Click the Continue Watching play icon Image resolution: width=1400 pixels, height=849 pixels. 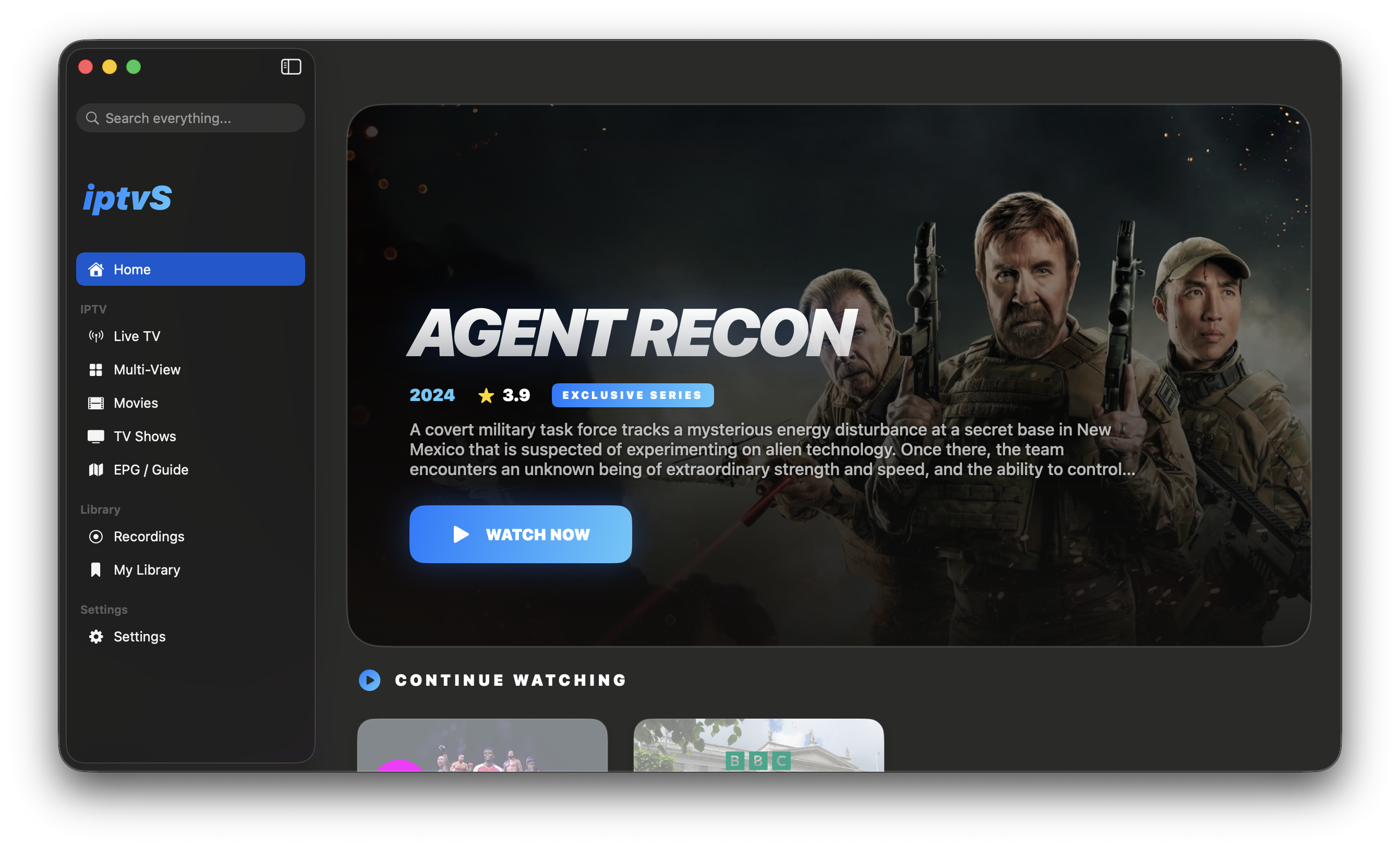tap(370, 681)
